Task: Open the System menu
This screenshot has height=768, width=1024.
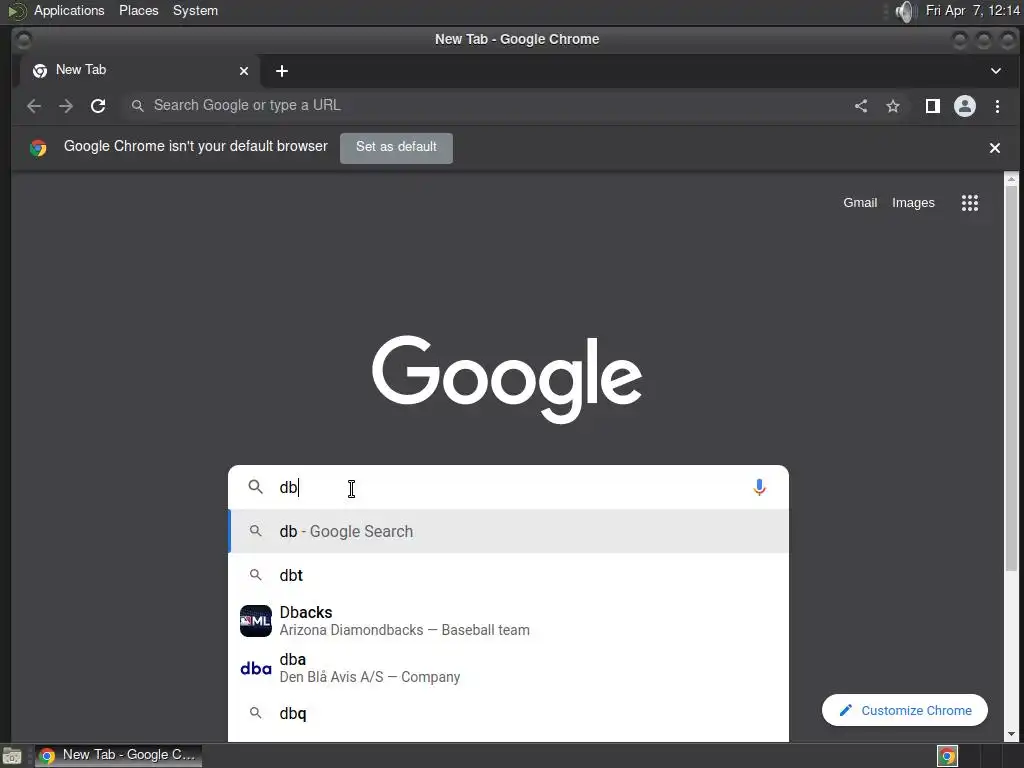Action: tap(195, 10)
